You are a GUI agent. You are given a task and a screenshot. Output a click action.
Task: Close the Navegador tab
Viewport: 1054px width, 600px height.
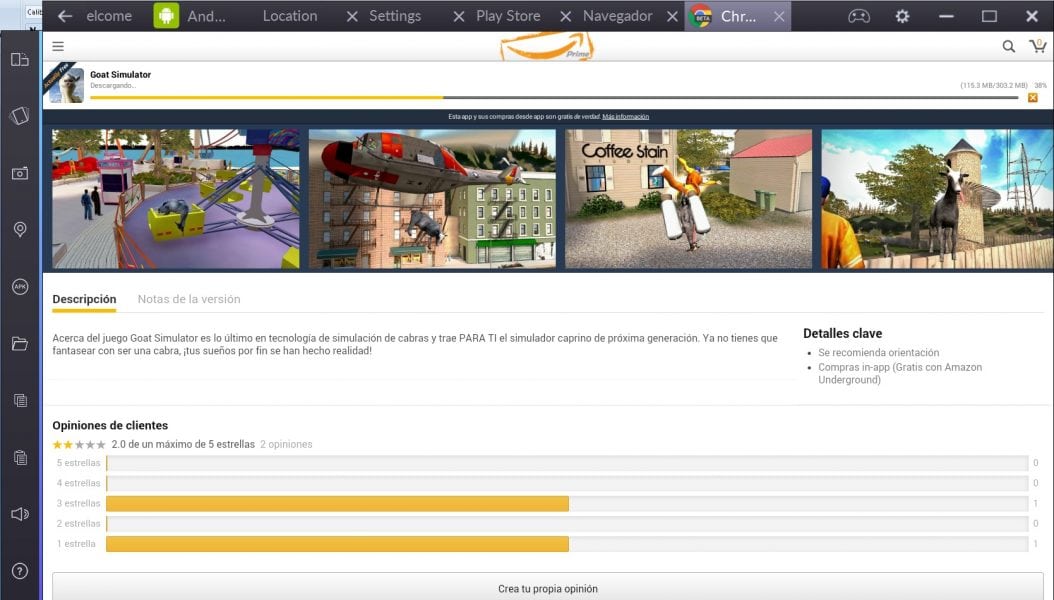(x=672, y=17)
